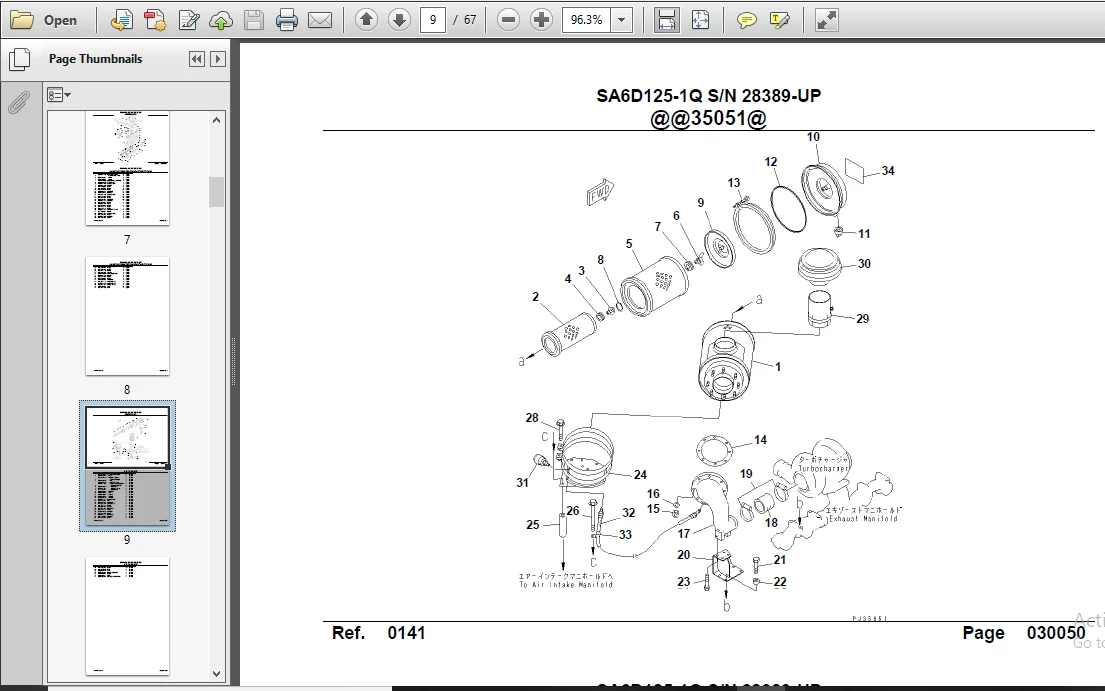Click the email envelope icon
This screenshot has height=691, width=1105.
pos(320,20)
